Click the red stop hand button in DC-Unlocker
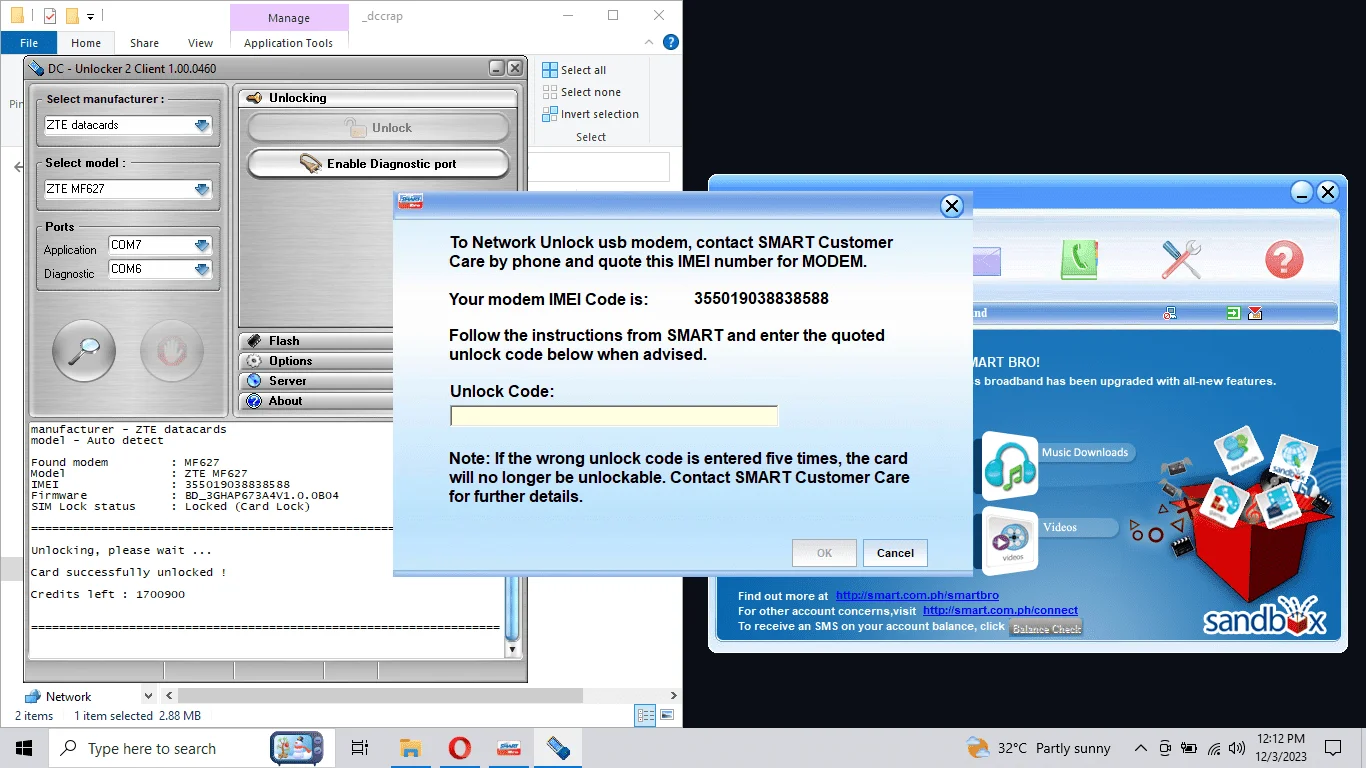 click(172, 351)
